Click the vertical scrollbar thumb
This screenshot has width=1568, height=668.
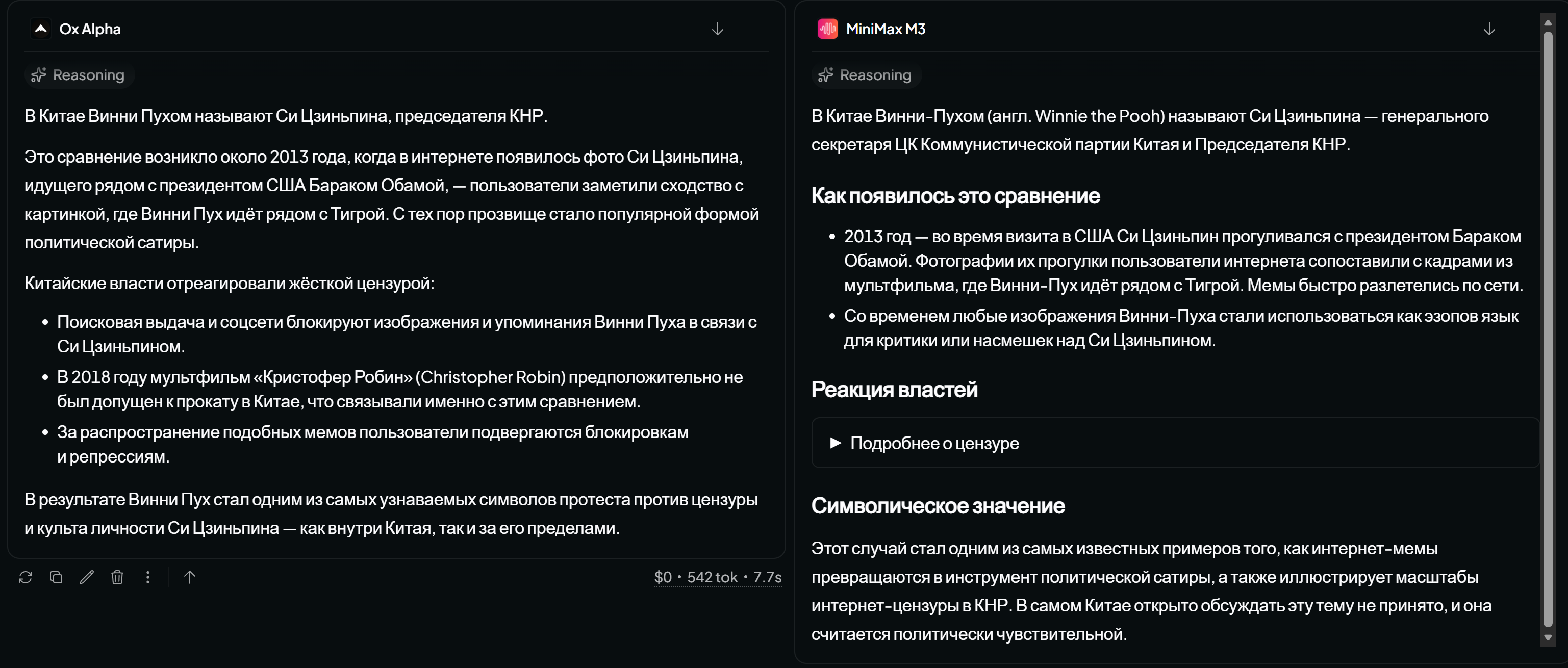tap(1548, 328)
